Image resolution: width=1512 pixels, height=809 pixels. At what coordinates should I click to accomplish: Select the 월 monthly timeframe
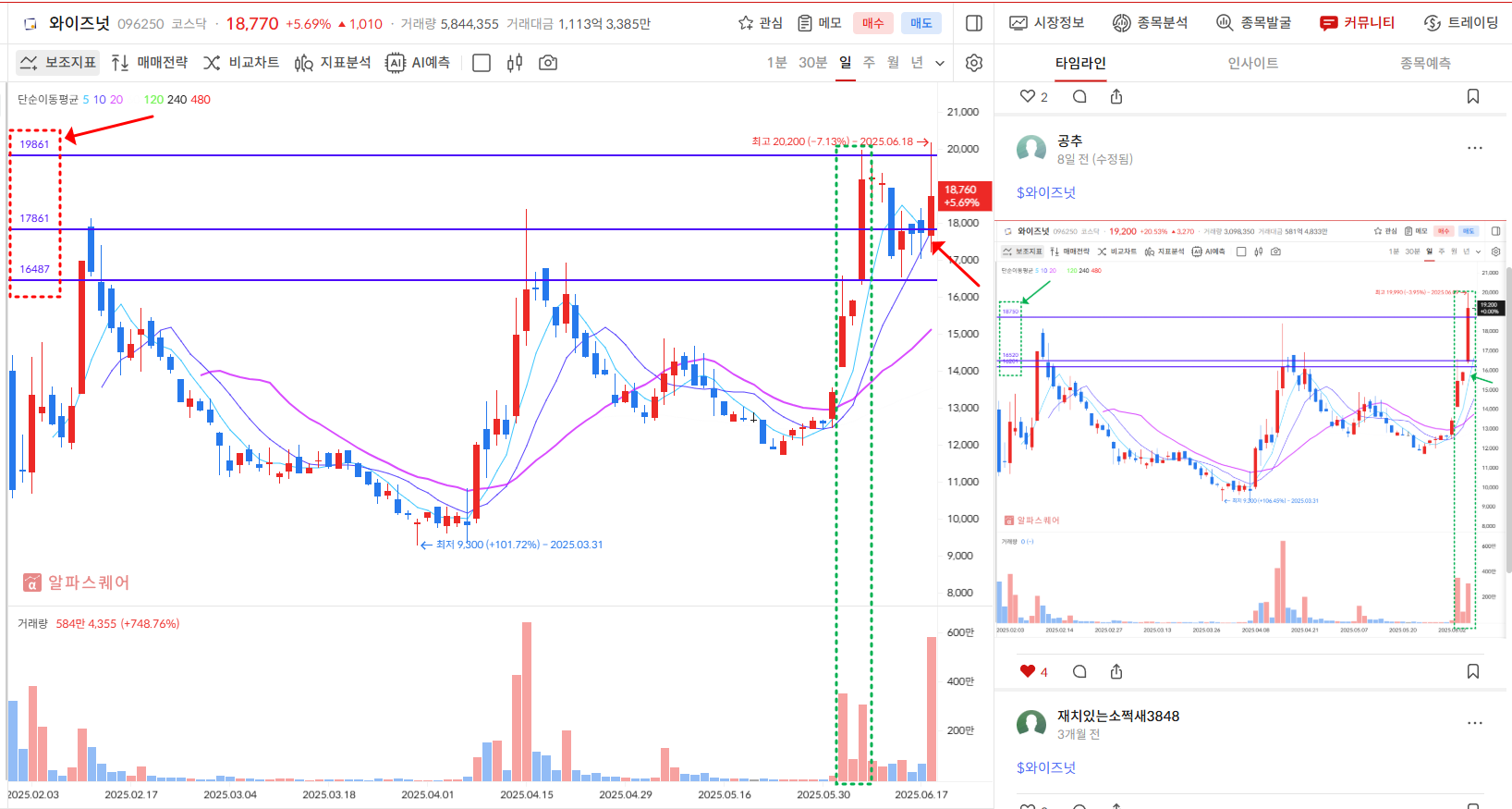coord(893,63)
